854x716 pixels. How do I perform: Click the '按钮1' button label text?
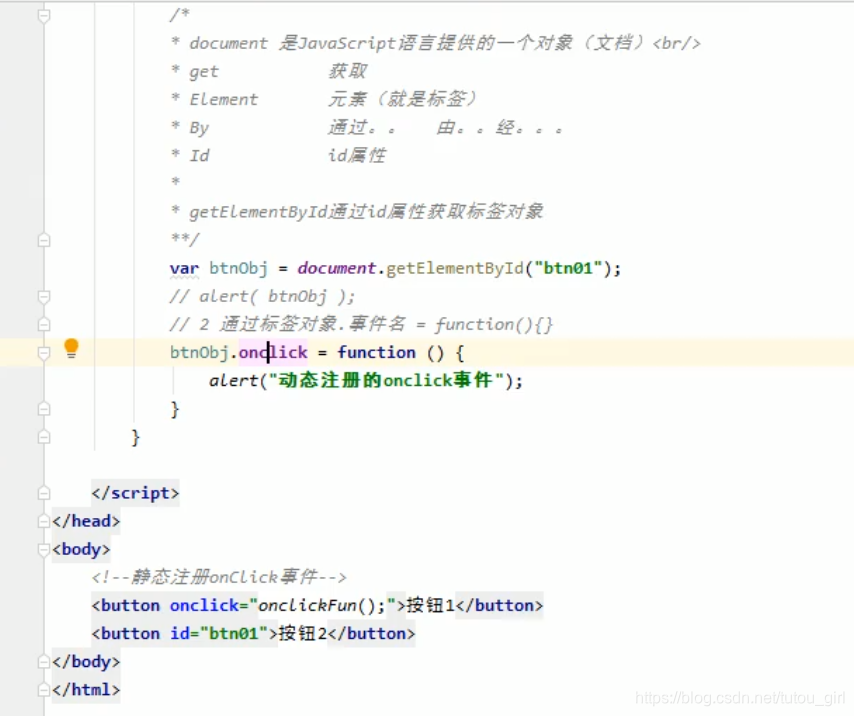click(x=431, y=605)
